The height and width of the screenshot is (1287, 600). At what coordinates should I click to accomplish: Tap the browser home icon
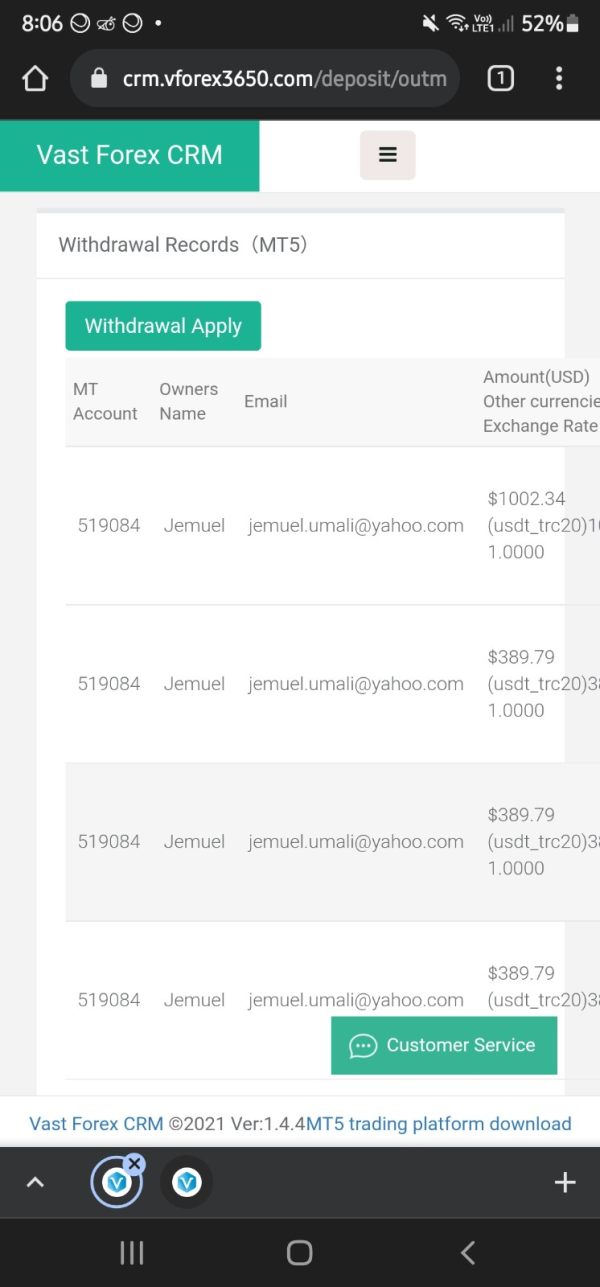point(35,79)
